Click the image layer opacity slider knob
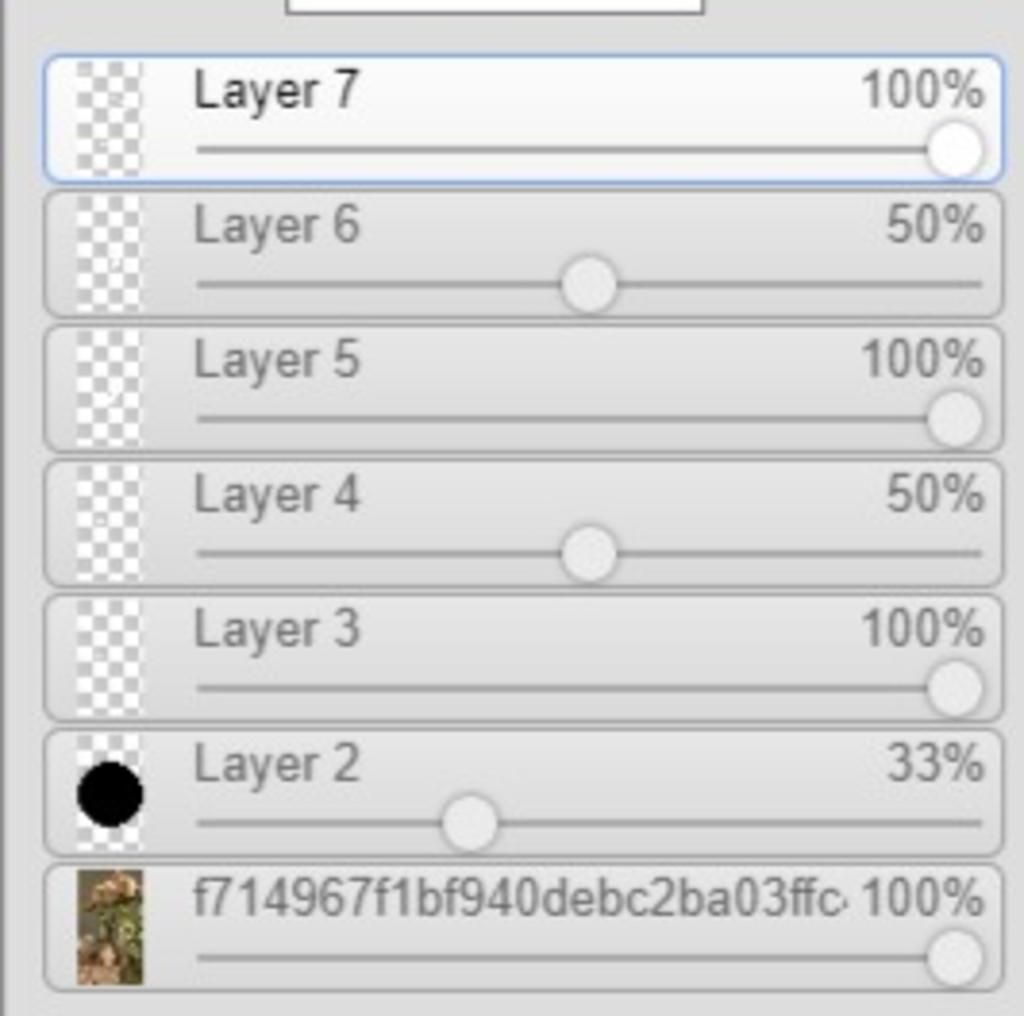Image resolution: width=1024 pixels, height=1016 pixels. [x=955, y=959]
